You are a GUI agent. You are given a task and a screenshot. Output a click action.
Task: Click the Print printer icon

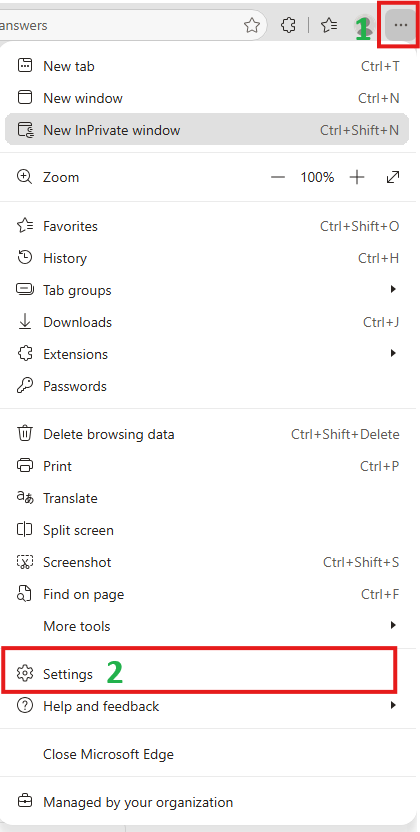click(25, 466)
